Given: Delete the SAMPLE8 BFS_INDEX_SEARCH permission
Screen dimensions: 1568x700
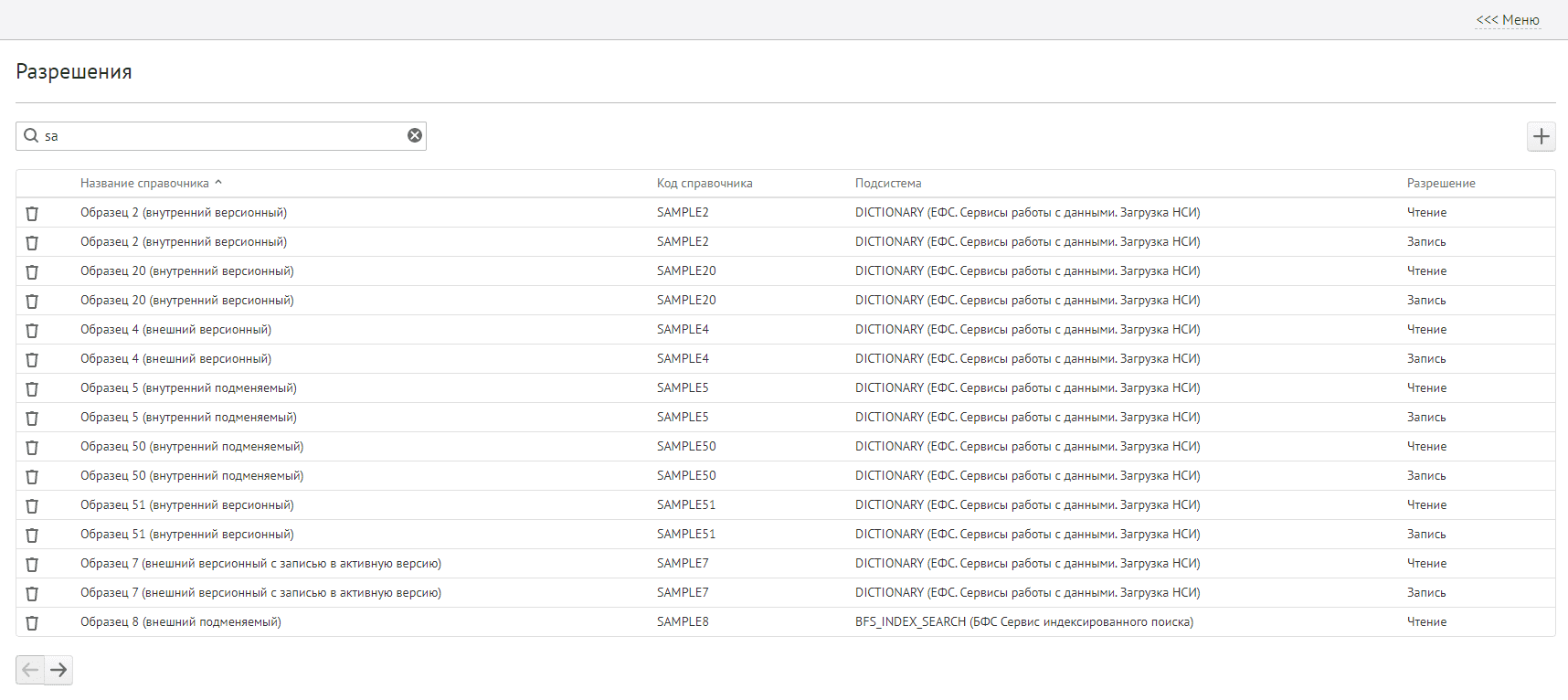Looking at the screenshot, I should coord(32,622).
